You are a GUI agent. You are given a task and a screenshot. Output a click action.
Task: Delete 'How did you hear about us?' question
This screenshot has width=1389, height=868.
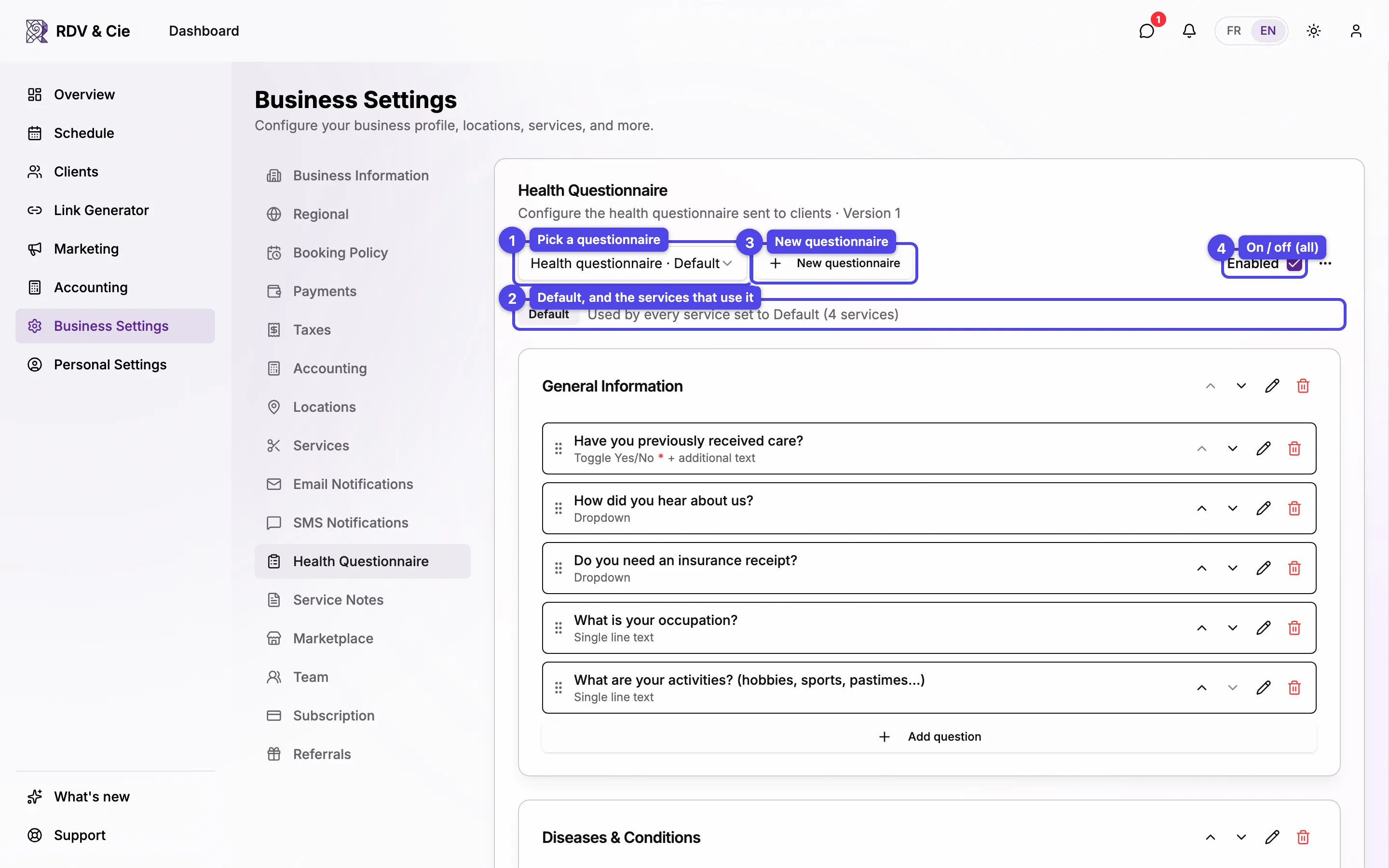coord(1294,508)
